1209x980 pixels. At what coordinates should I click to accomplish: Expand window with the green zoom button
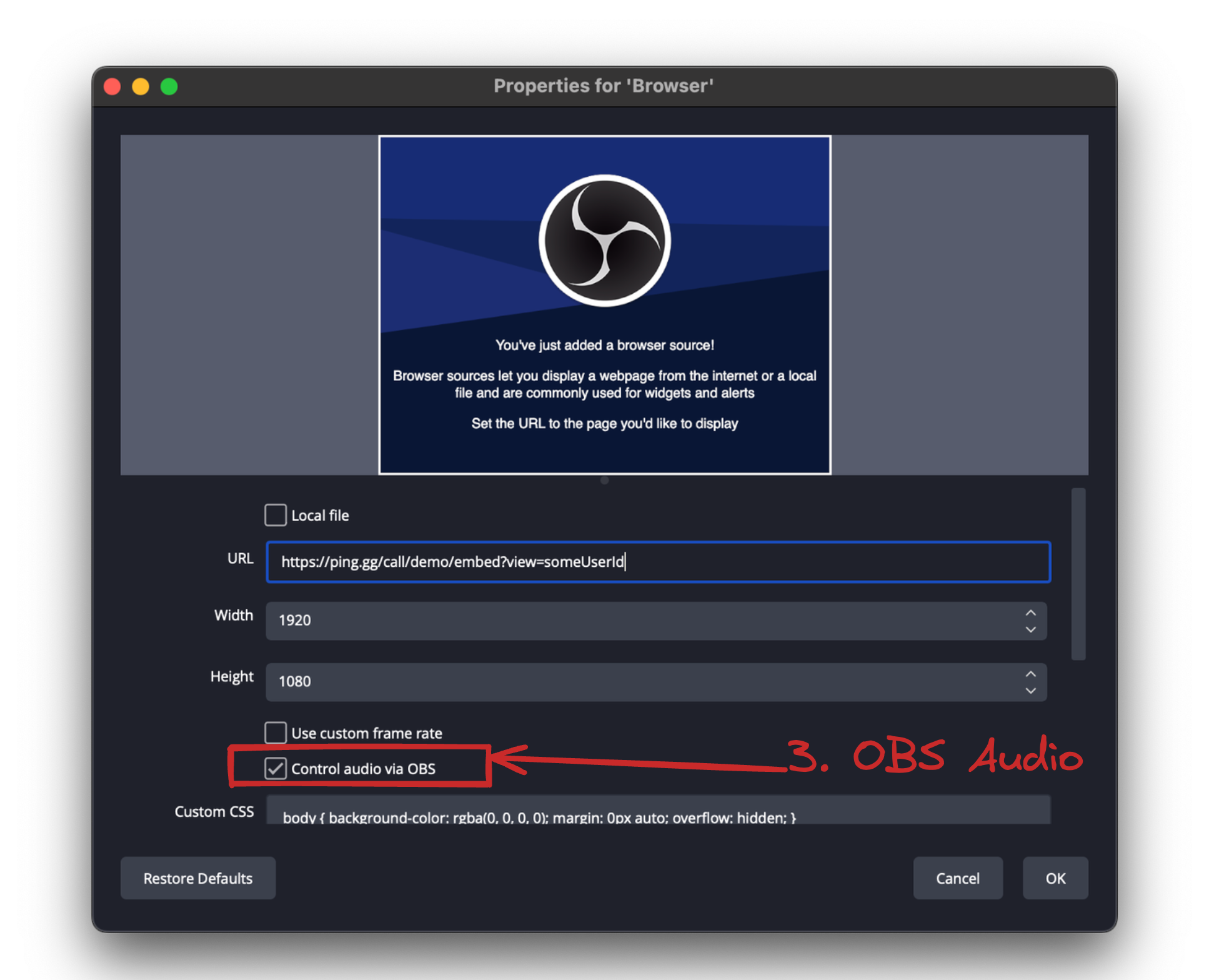click(x=169, y=86)
